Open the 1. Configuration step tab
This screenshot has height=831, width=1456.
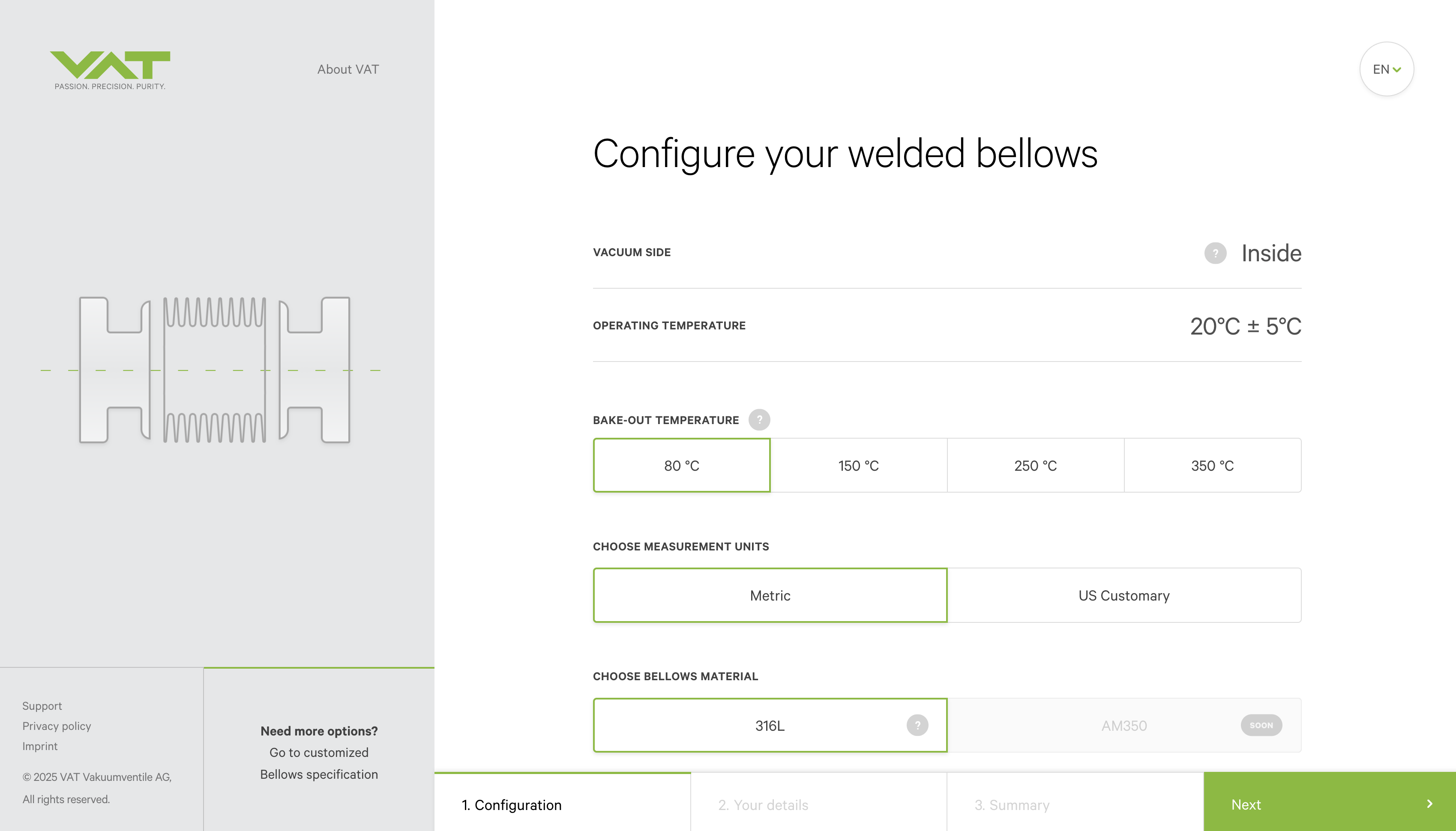tap(511, 805)
